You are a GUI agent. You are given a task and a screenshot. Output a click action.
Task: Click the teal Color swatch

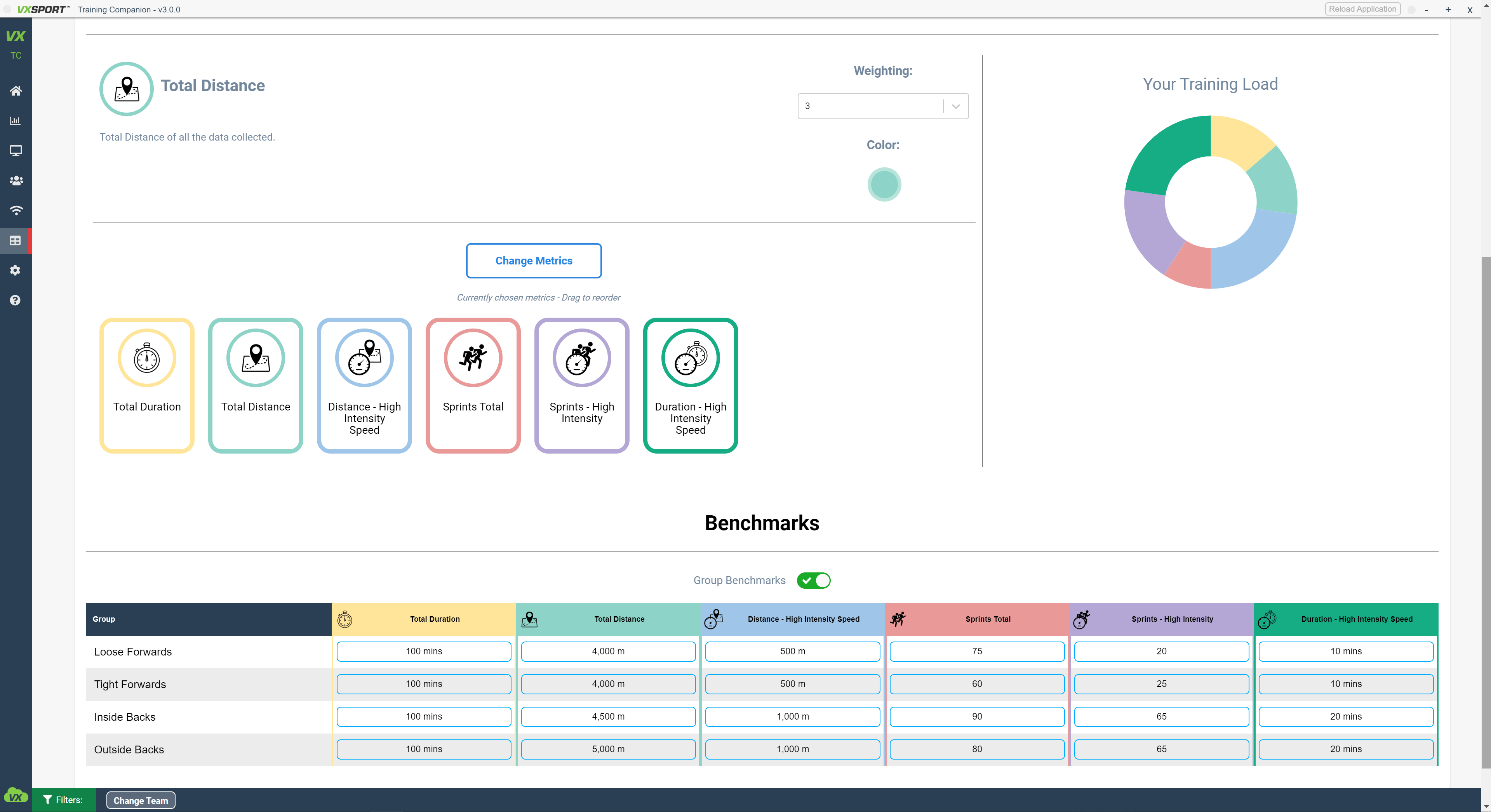[884, 184]
